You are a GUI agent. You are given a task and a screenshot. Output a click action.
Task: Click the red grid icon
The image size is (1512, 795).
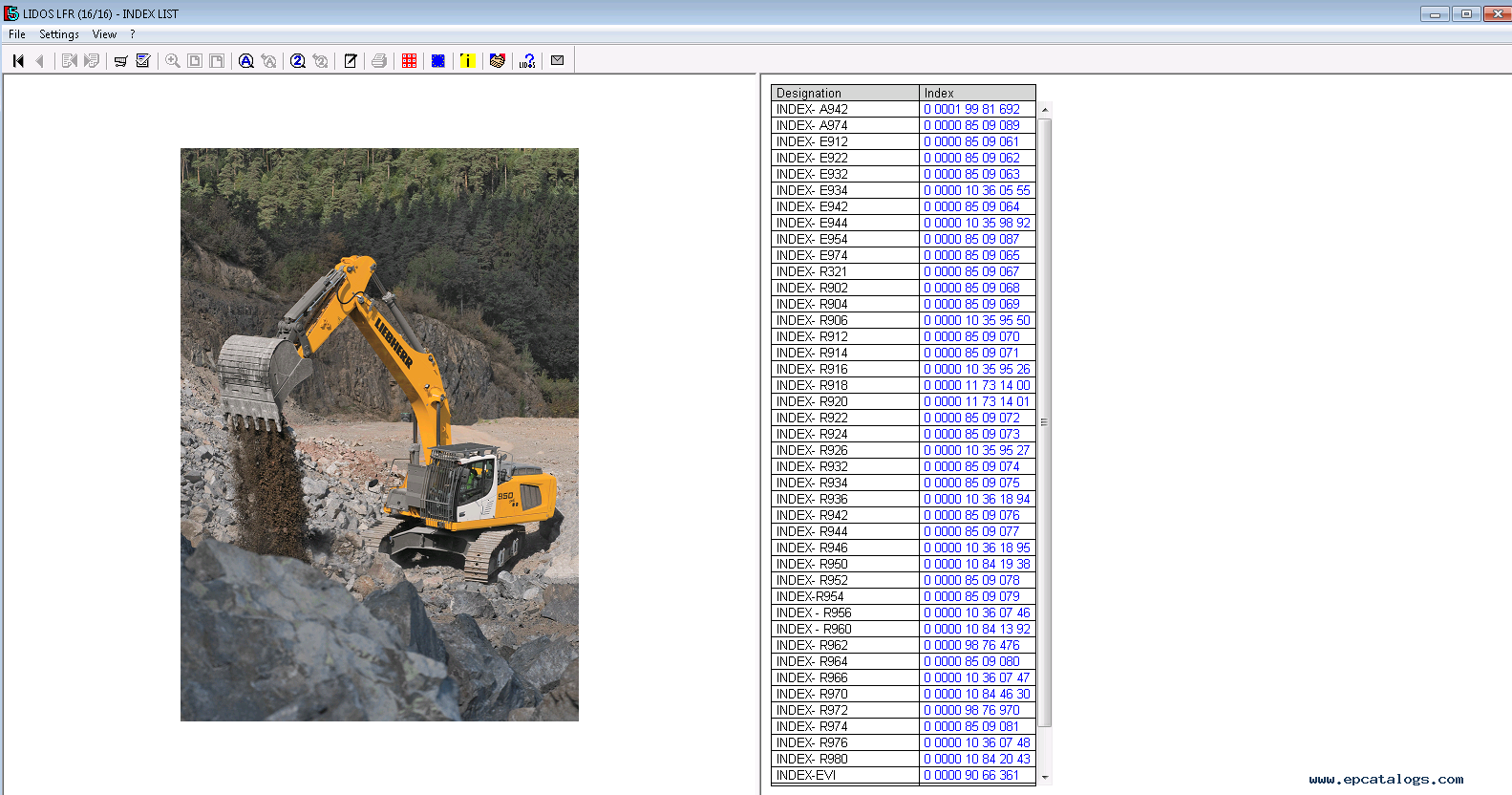point(410,61)
